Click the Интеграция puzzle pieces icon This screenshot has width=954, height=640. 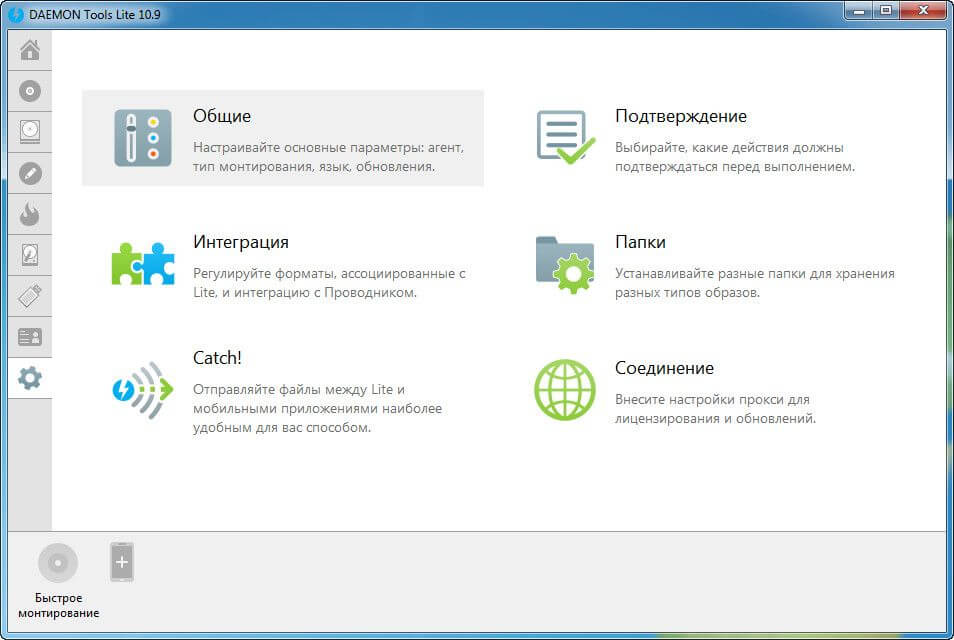[x=143, y=264]
